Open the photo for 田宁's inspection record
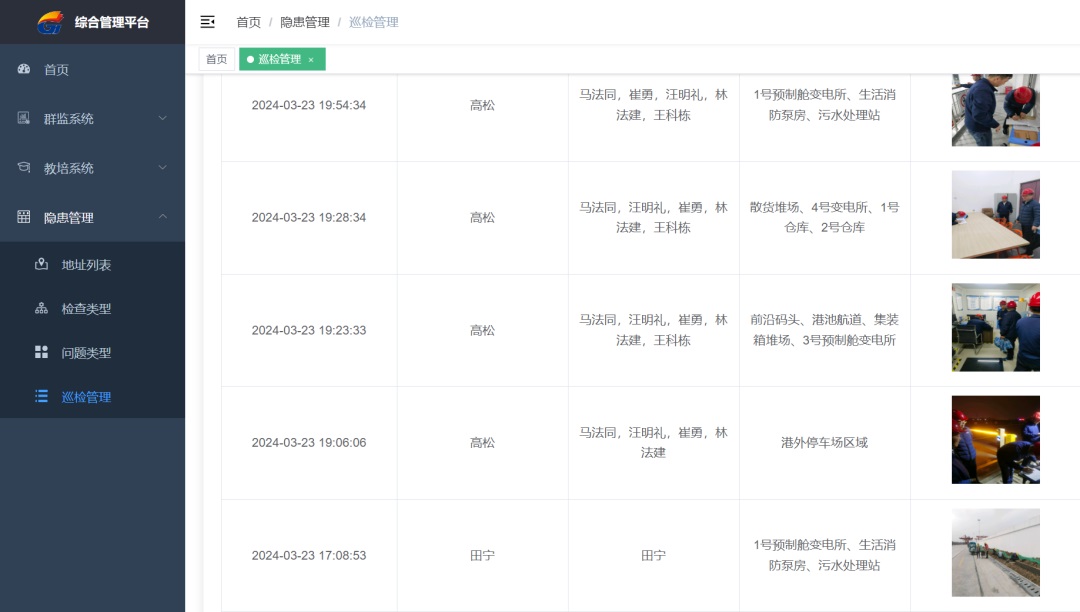This screenshot has width=1080, height=612. tap(995, 553)
